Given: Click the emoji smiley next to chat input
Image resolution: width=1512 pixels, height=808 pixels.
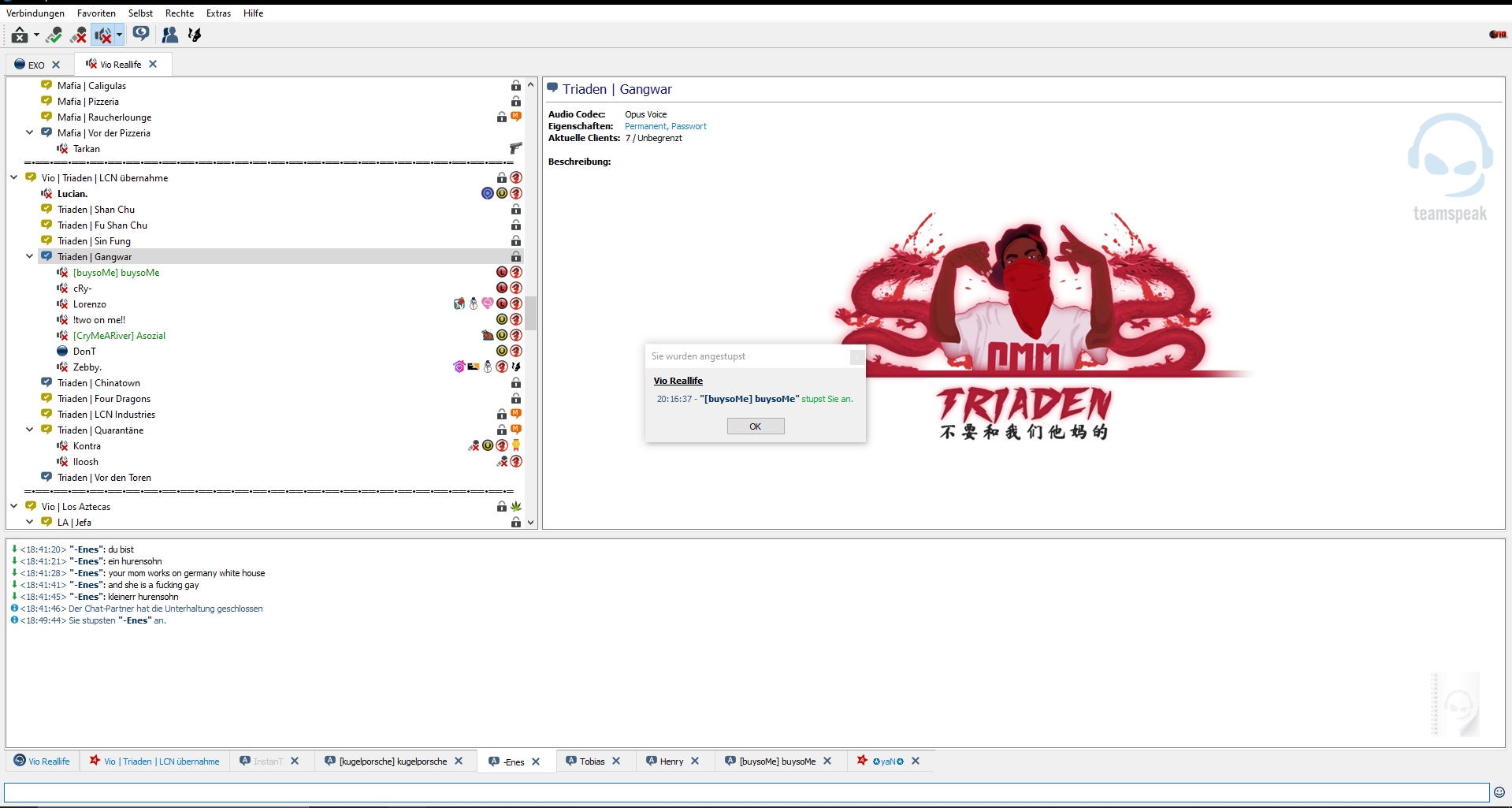Looking at the screenshot, I should click(1499, 792).
